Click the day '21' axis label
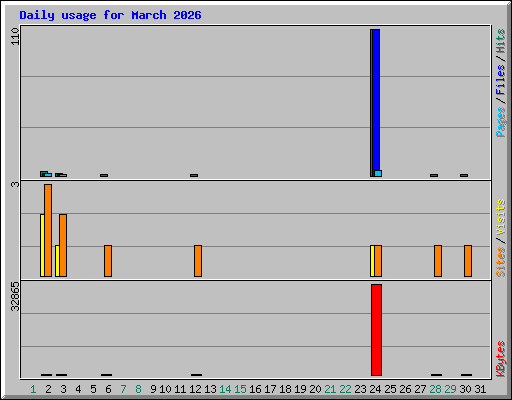 point(330,389)
